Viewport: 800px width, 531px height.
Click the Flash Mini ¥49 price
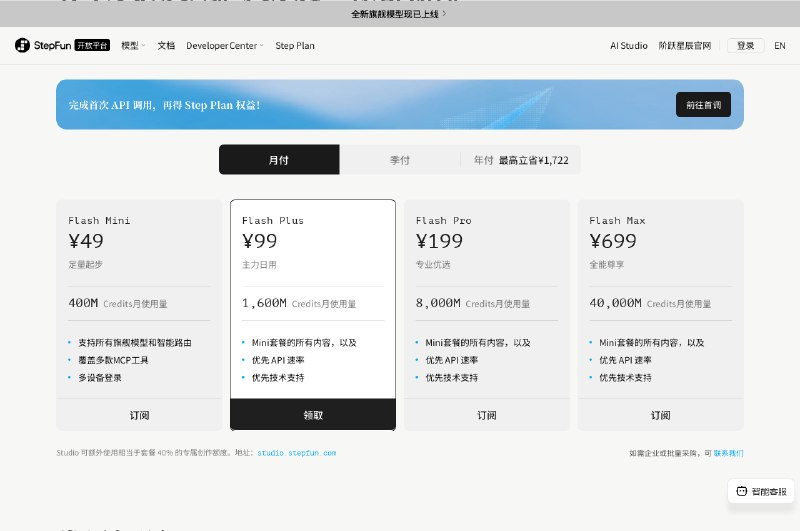tap(86, 241)
